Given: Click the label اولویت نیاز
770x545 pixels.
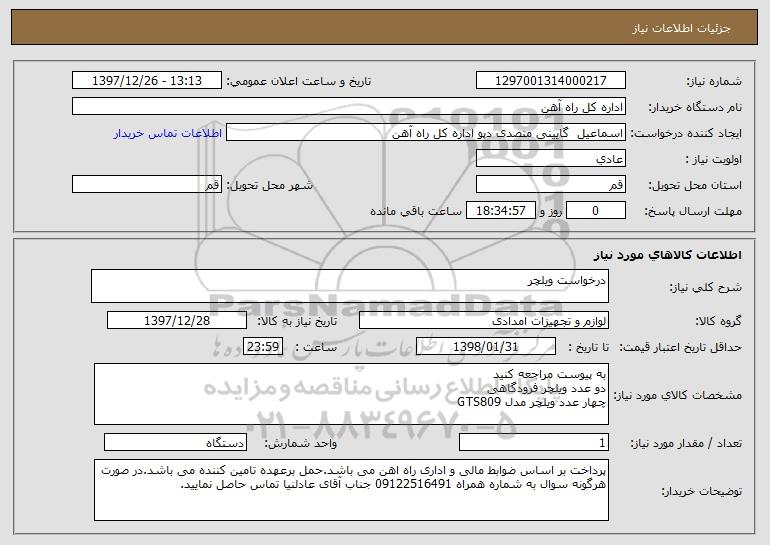Looking at the screenshot, I should click(x=714, y=159).
